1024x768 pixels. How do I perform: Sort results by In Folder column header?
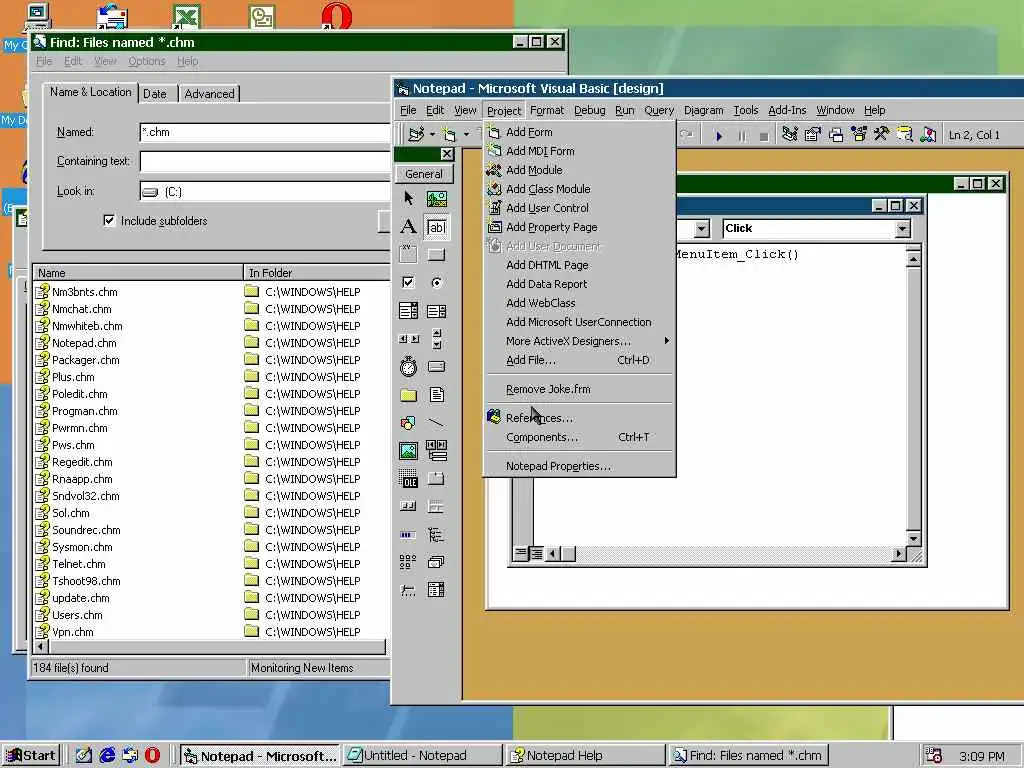[317, 272]
